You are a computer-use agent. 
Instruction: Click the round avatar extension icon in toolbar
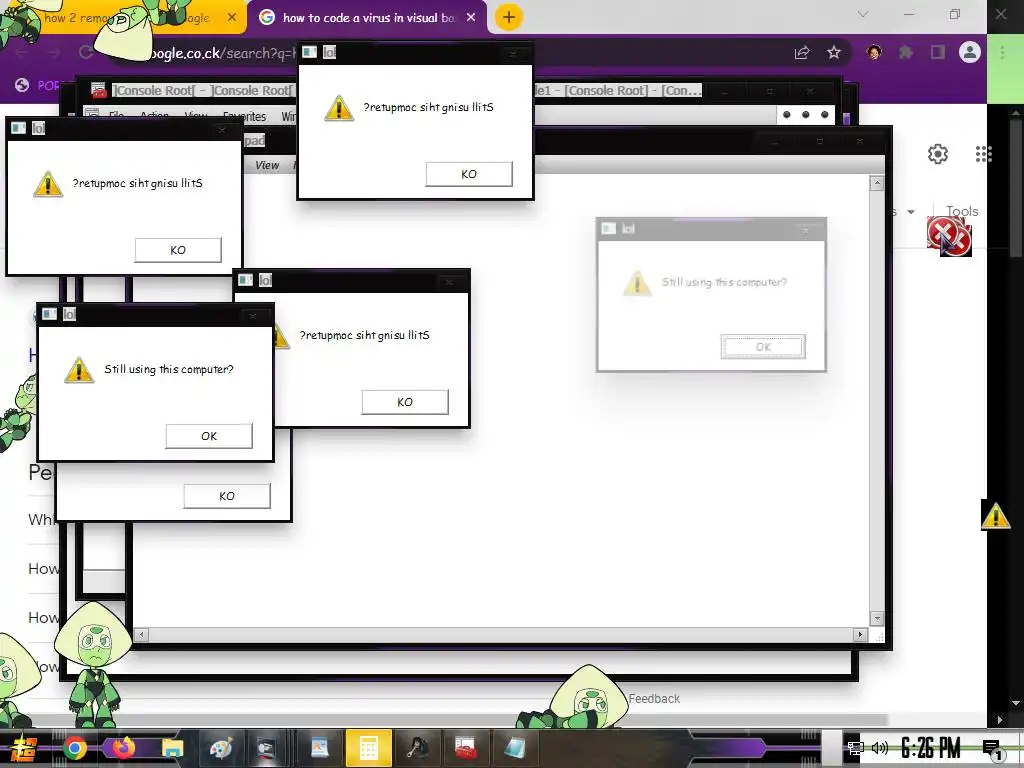[x=874, y=52]
